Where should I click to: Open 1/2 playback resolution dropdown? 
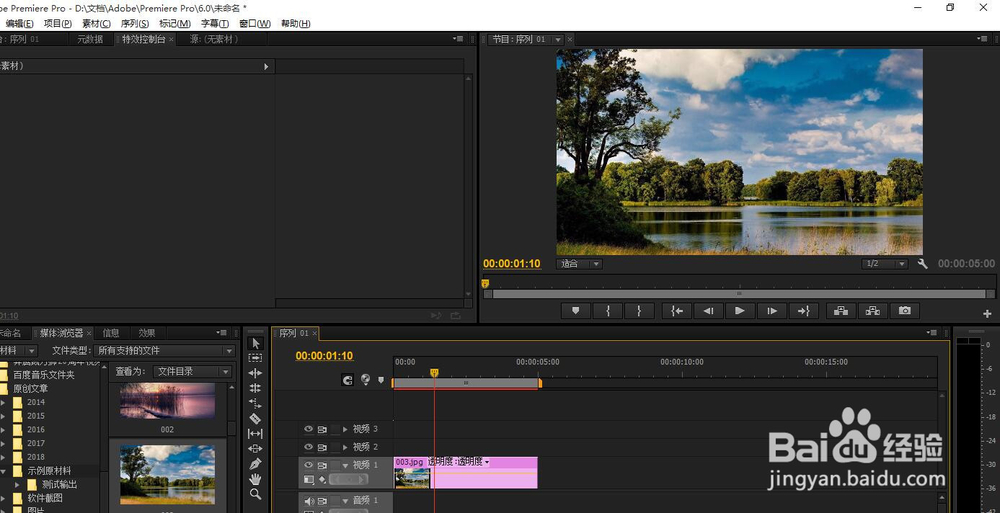[885, 264]
